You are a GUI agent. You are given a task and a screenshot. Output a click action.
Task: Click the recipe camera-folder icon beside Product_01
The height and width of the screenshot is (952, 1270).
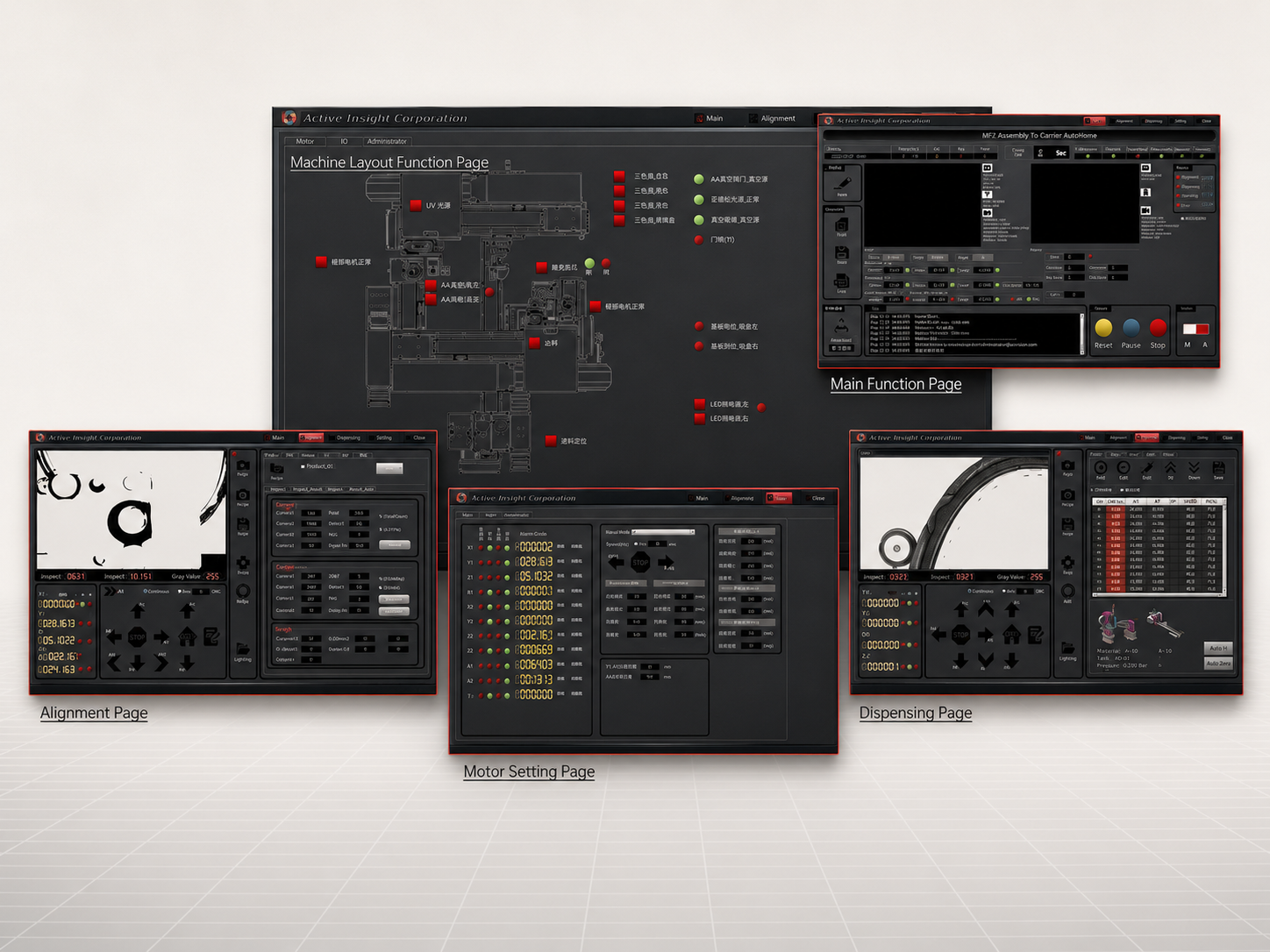click(x=277, y=469)
